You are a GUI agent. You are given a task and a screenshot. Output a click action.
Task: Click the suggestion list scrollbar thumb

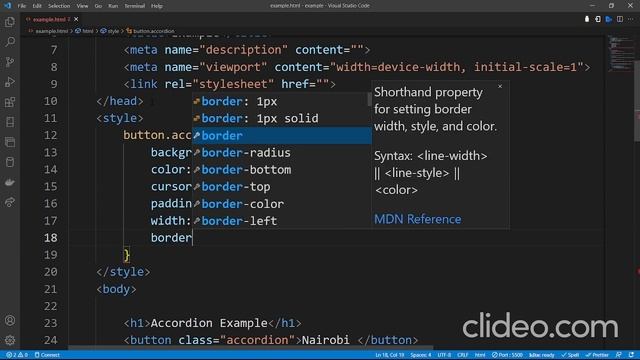369,99
